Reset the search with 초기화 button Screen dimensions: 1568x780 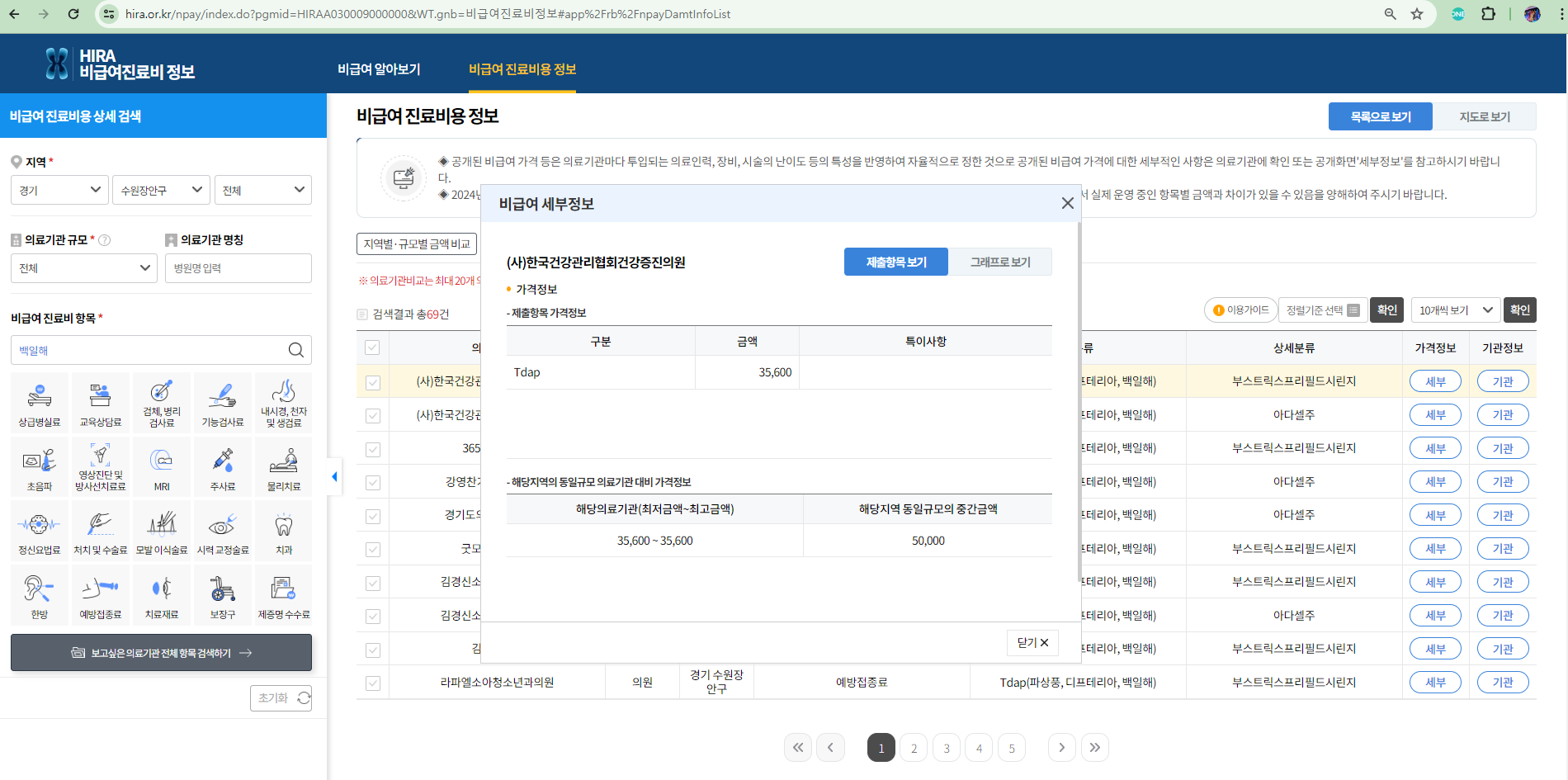(x=281, y=697)
